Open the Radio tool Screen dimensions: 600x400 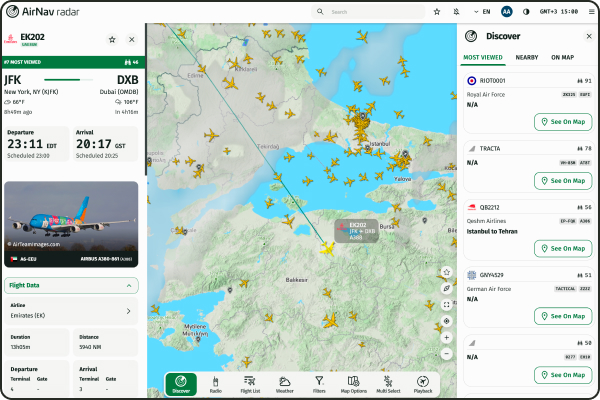pyautogui.click(x=215, y=384)
